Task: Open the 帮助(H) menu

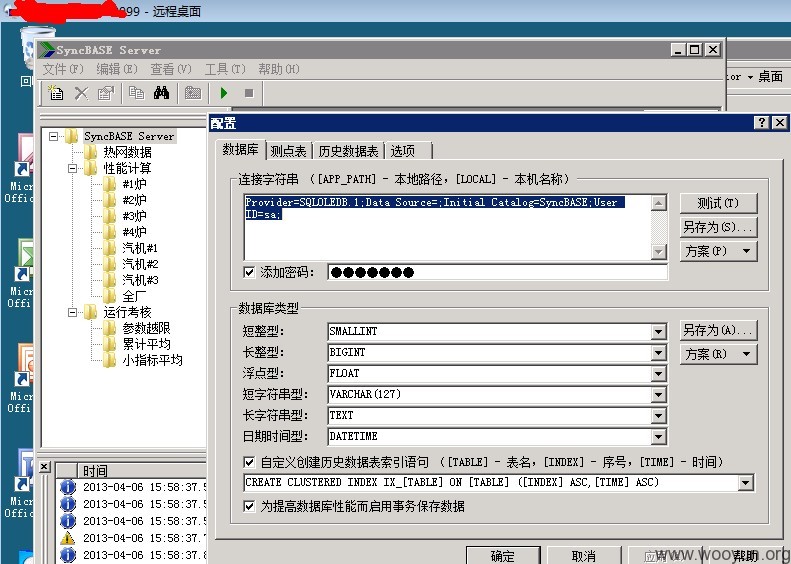Action: pyautogui.click(x=278, y=69)
